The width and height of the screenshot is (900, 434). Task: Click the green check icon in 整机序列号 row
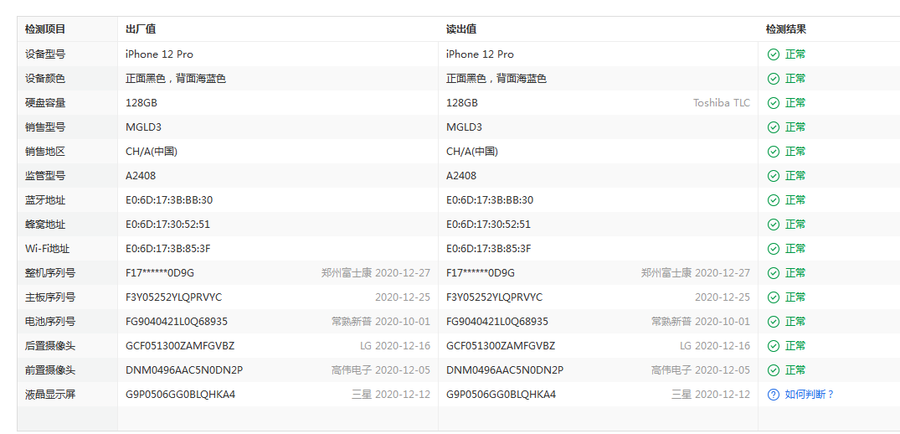click(x=773, y=273)
